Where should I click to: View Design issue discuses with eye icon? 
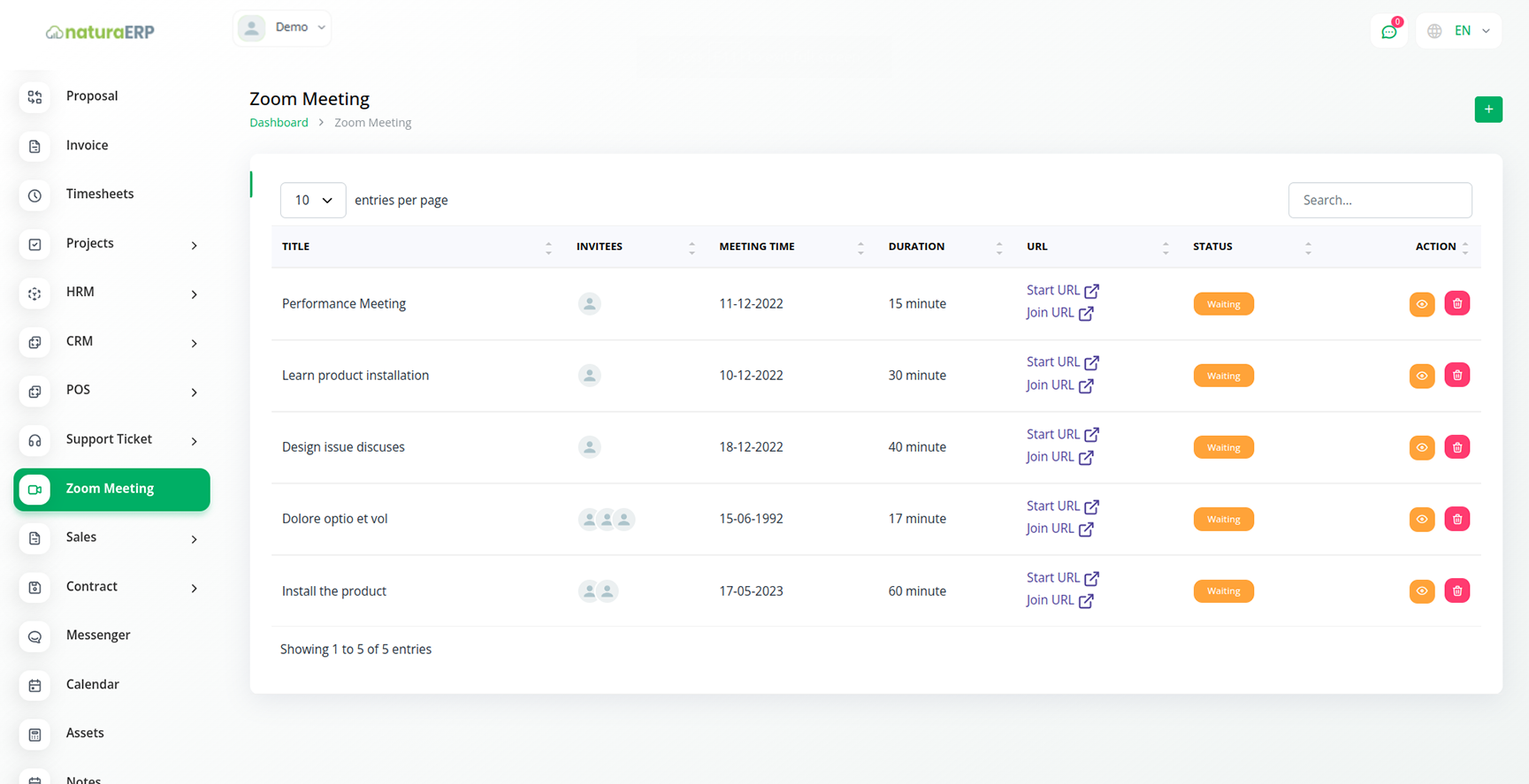pyautogui.click(x=1422, y=447)
